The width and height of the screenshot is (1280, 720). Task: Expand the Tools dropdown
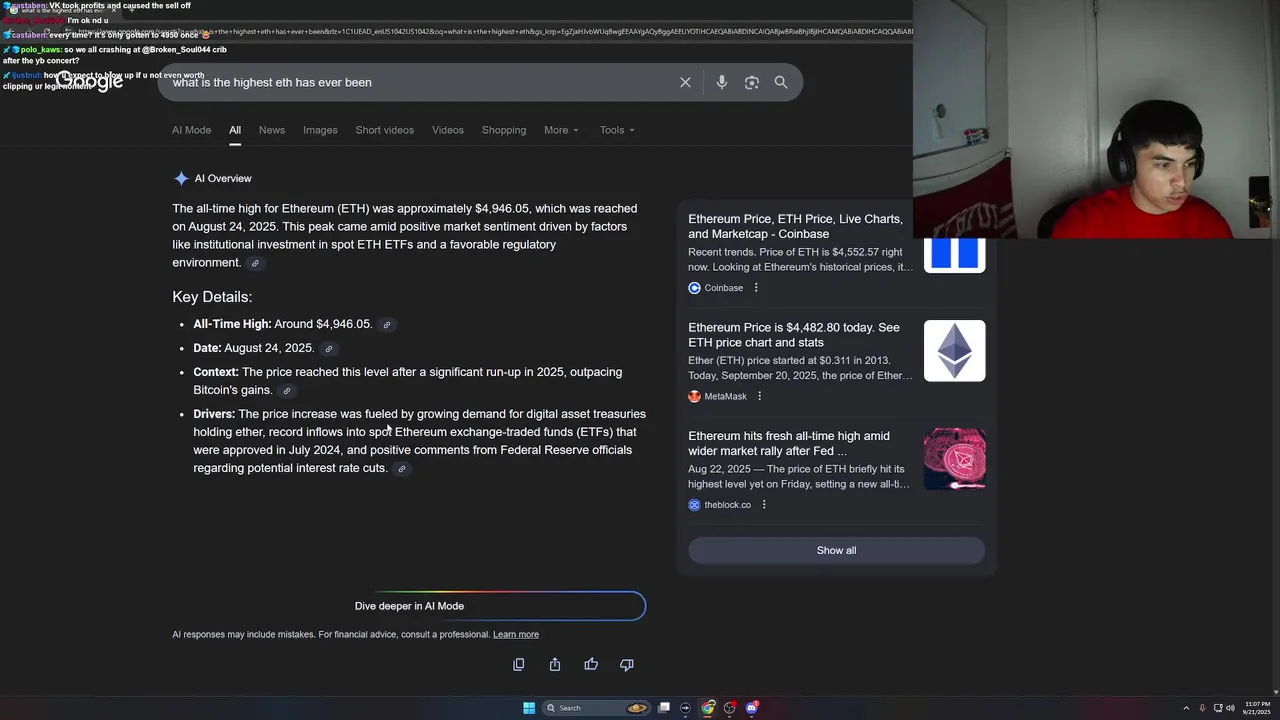coord(617,130)
